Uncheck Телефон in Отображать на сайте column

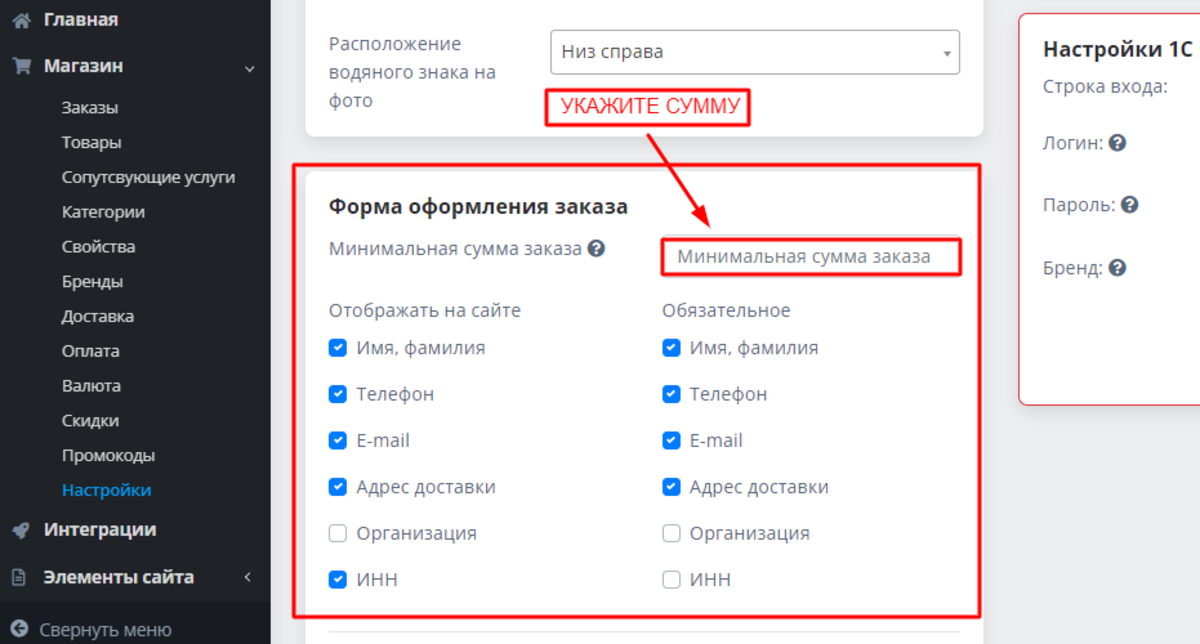[x=338, y=395]
